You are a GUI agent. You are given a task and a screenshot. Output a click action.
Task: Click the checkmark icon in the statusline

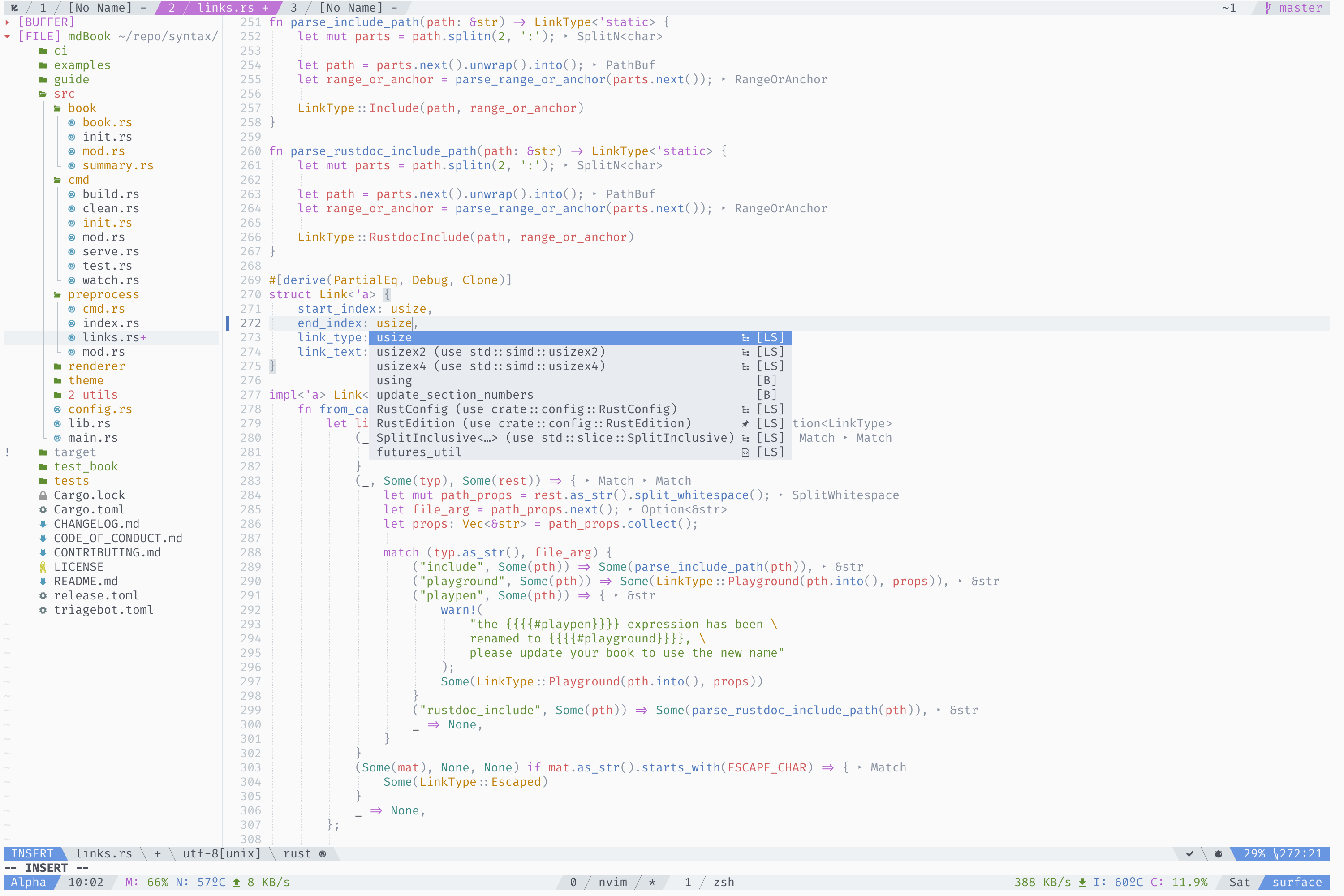[x=1190, y=854]
